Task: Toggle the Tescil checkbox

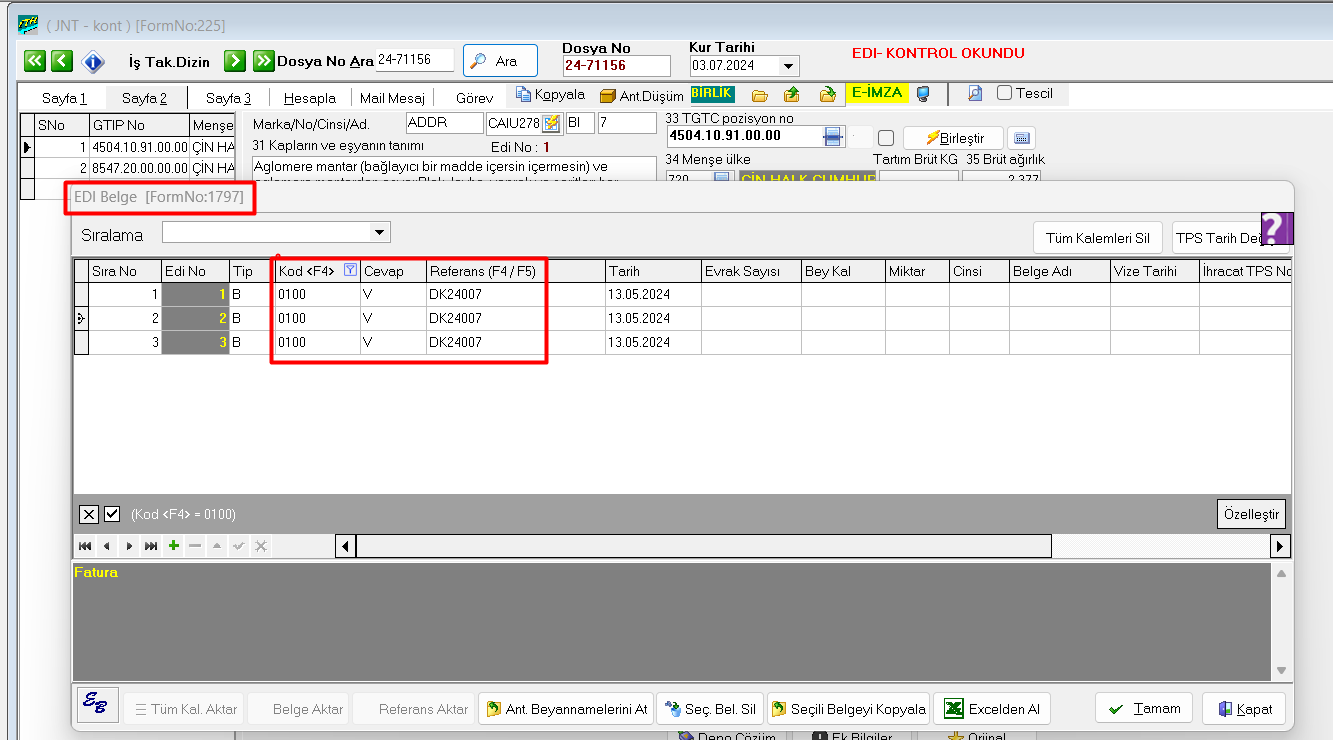Action: pos(1005,94)
